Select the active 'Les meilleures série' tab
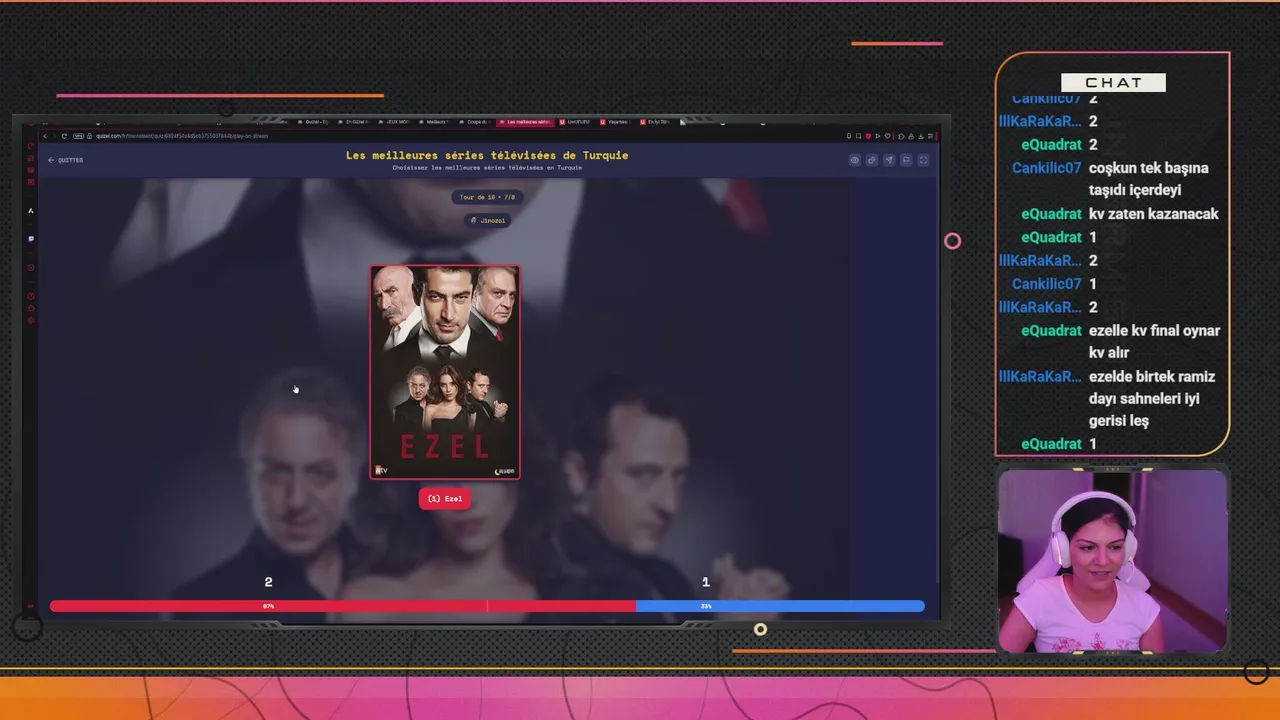 click(525, 122)
